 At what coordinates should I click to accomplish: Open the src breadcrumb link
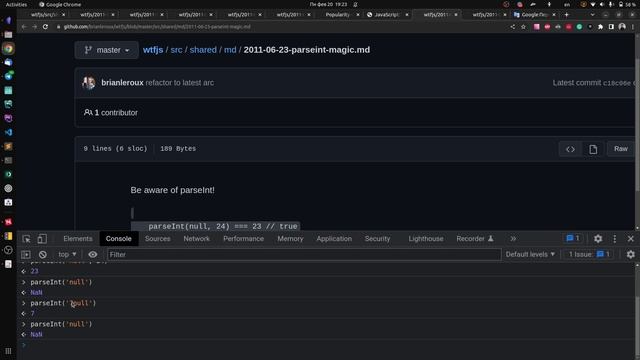point(176,50)
